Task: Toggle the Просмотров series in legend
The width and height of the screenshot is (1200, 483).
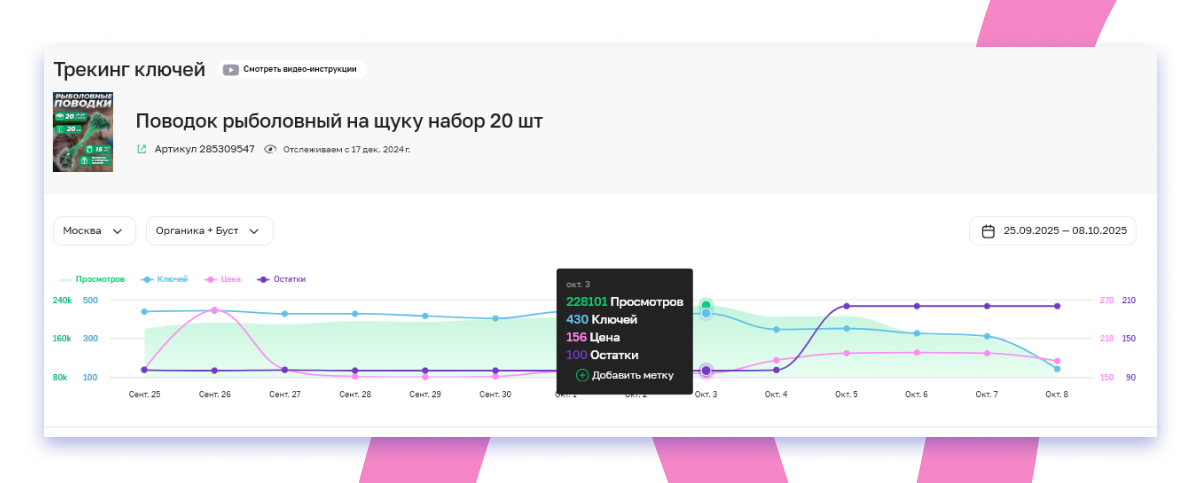Action: point(92,279)
